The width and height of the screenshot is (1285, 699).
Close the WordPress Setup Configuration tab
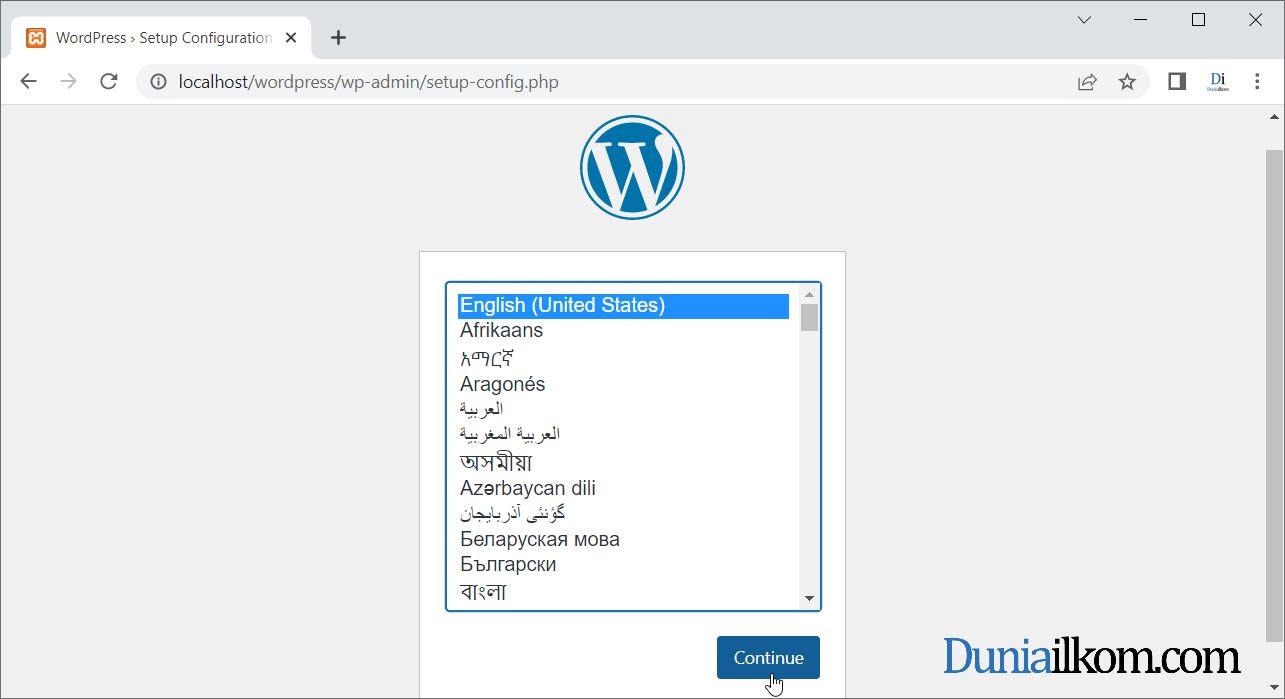291,38
